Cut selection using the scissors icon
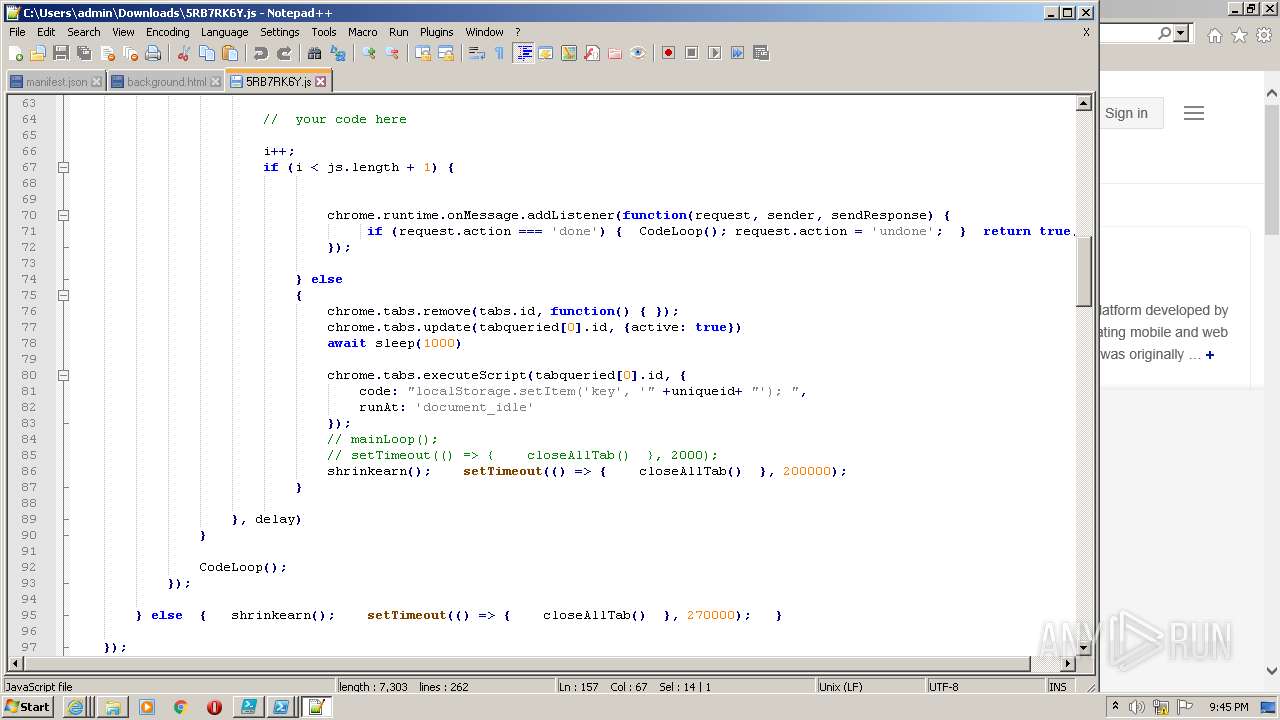The height and width of the screenshot is (720, 1280). [x=184, y=53]
